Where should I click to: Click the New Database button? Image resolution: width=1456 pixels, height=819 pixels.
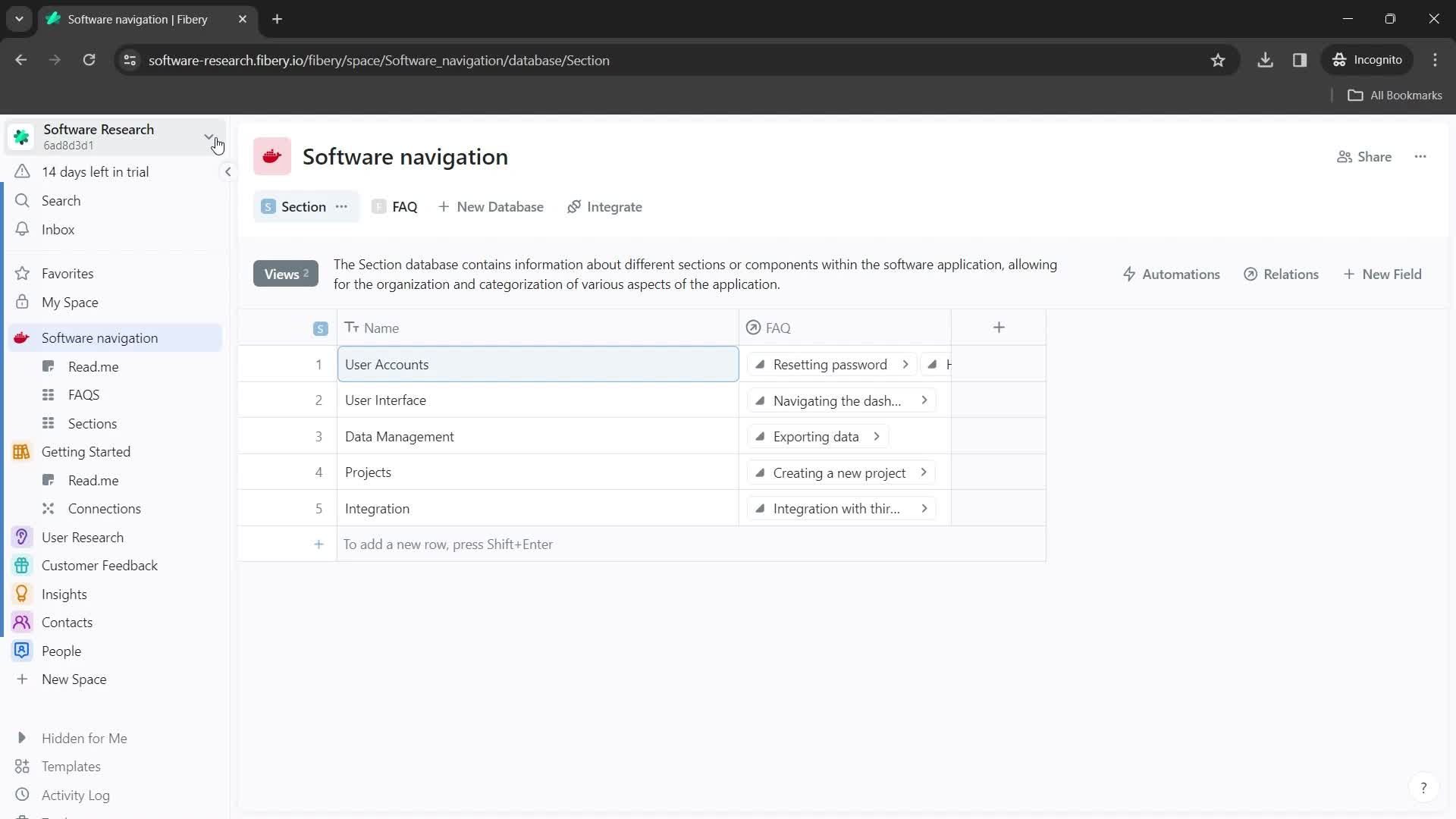click(x=491, y=207)
